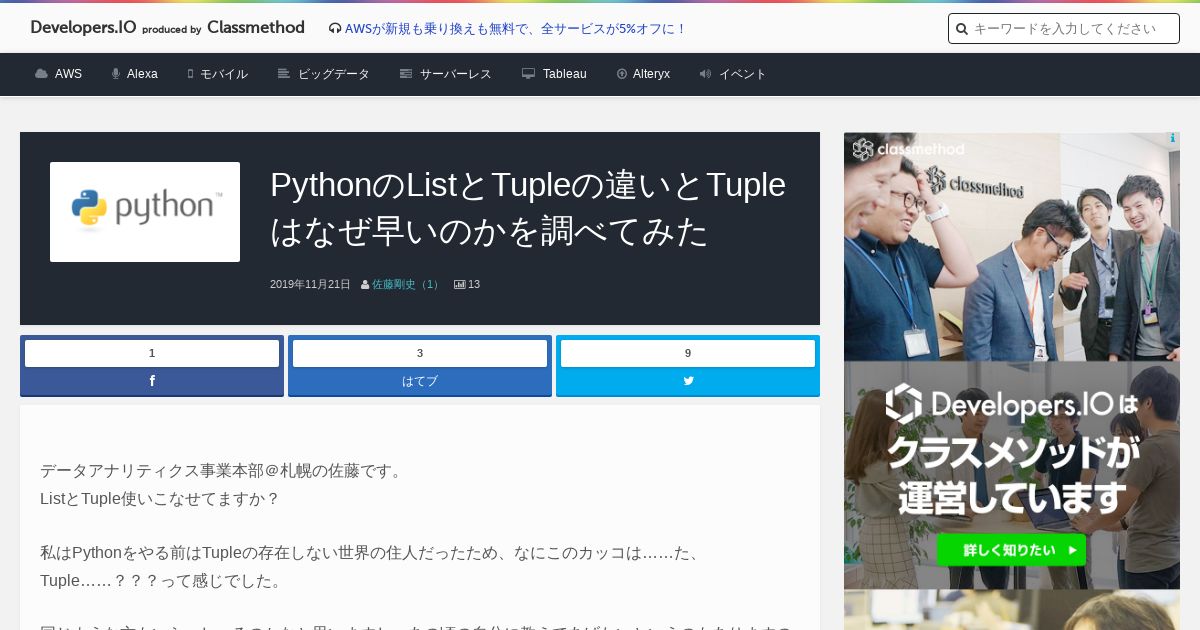
Task: Open the Classmethod logo link
Action: (255, 28)
